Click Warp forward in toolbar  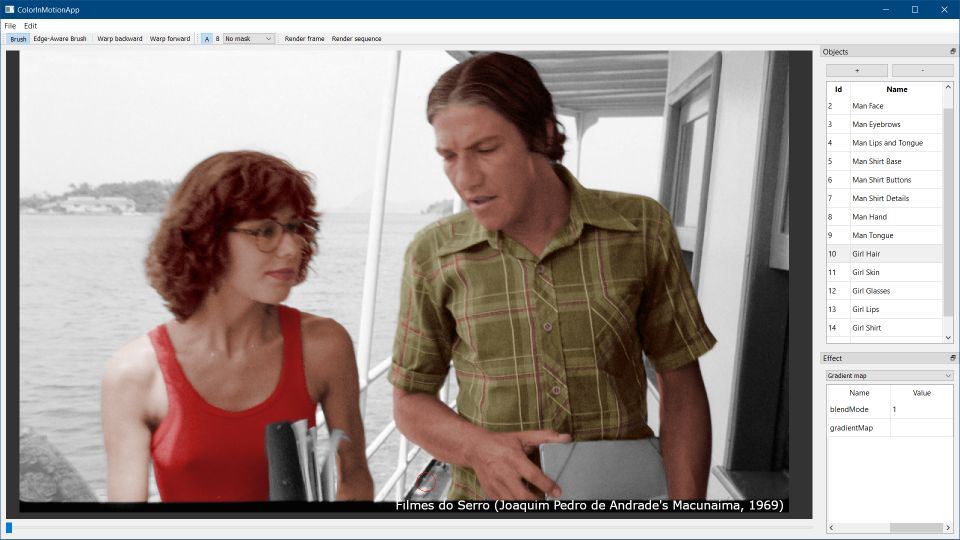pyautogui.click(x=170, y=39)
